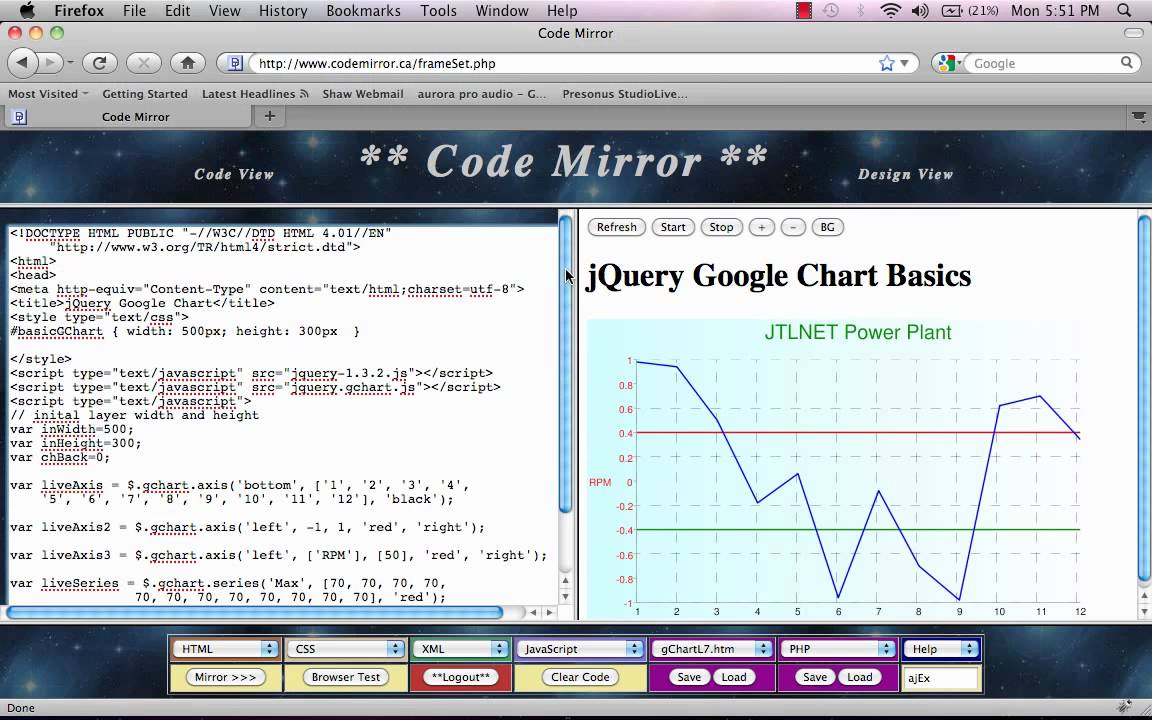The image size is (1152, 720).
Task: Click the Bluetooth menu bar icon
Action: pyautogui.click(x=860, y=10)
